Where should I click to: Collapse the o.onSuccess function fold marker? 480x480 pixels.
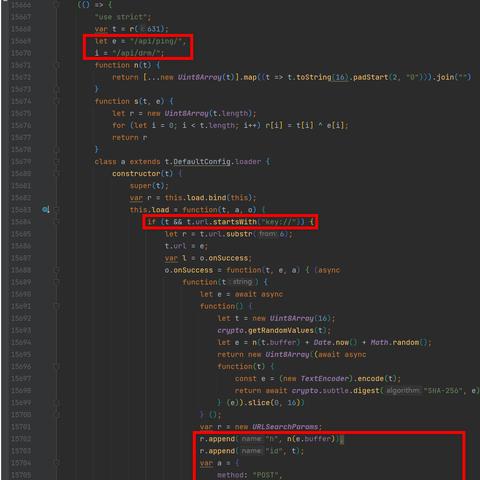click(x=57, y=270)
